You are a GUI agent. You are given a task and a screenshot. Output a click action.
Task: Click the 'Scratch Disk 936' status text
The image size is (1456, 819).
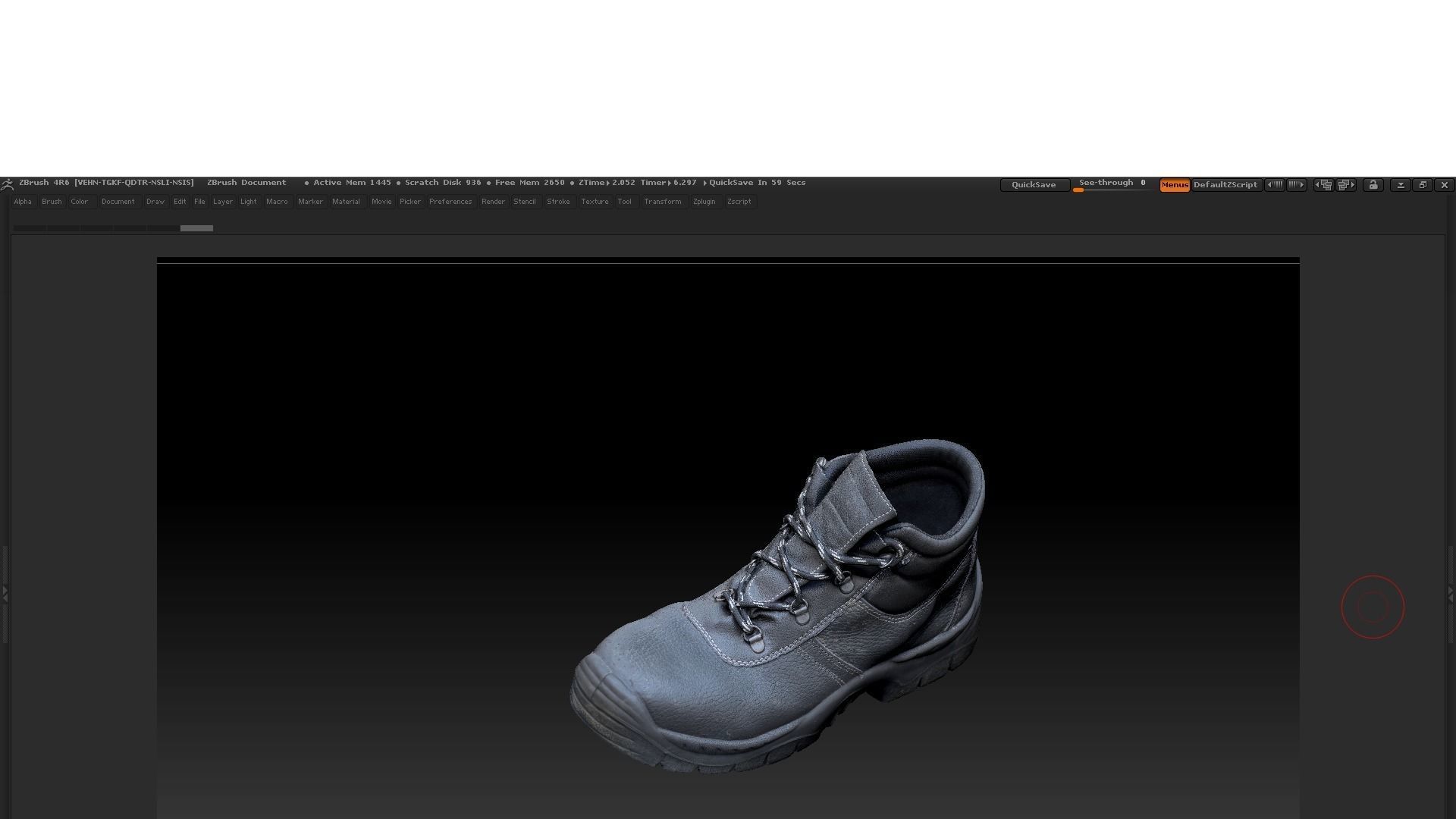443,183
